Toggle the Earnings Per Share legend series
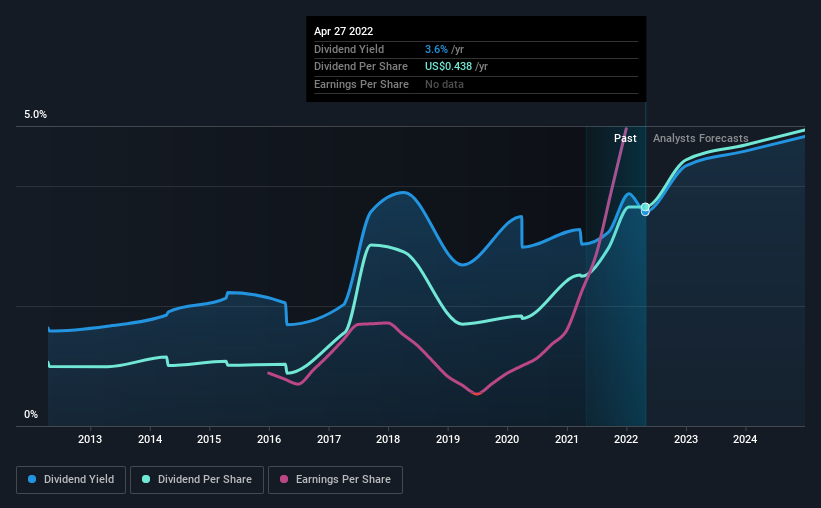This screenshot has width=821, height=508. click(335, 480)
